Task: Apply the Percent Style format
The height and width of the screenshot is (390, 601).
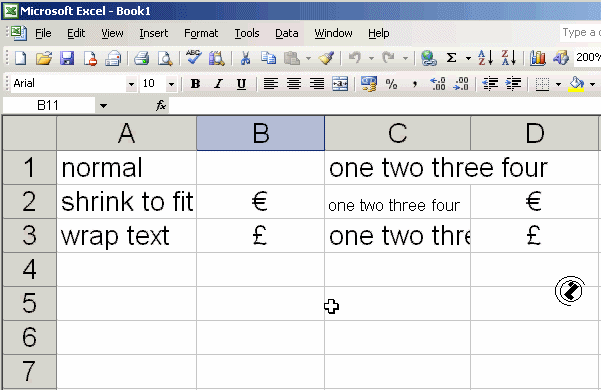Action: click(391, 84)
